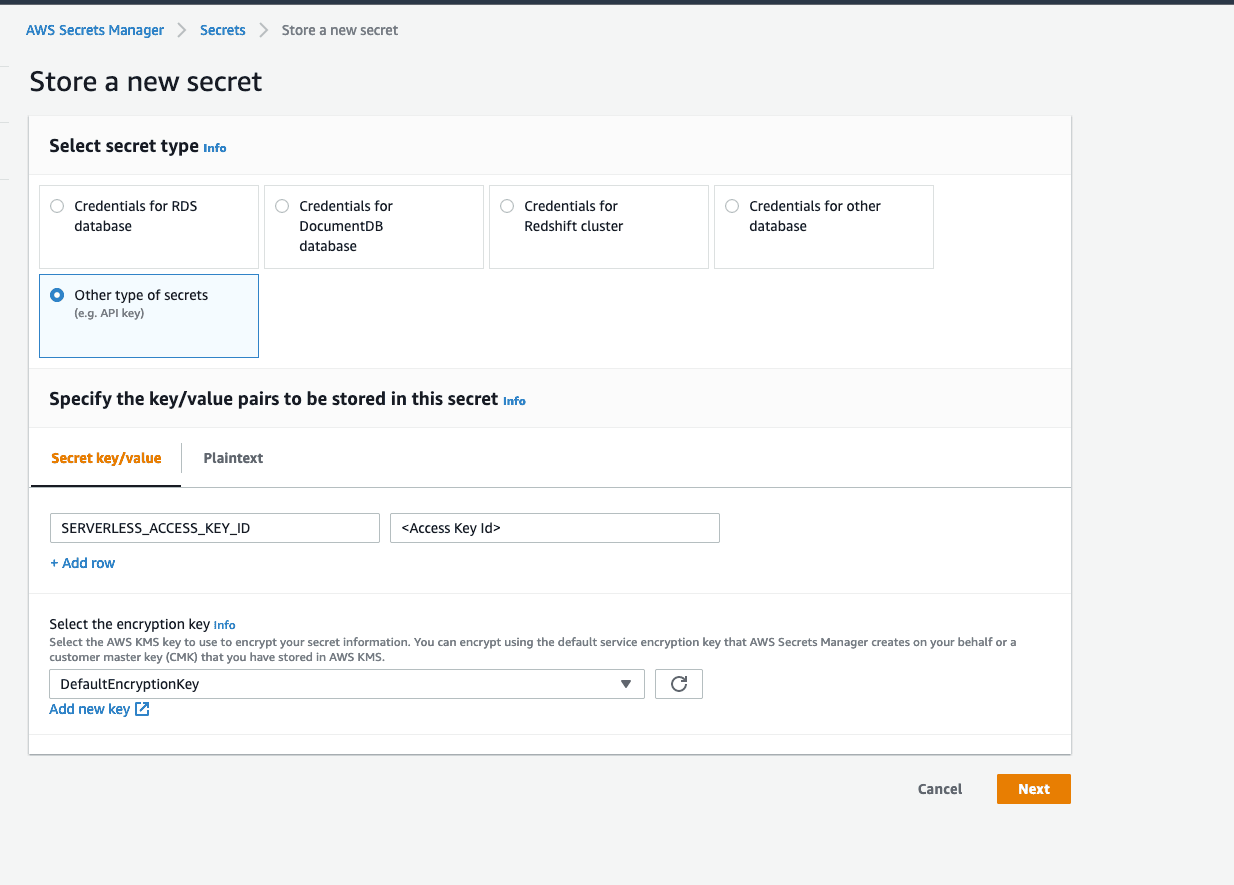Go to AWS Secrets Manager breadcrumb
The height and width of the screenshot is (885, 1234).
[x=95, y=30]
